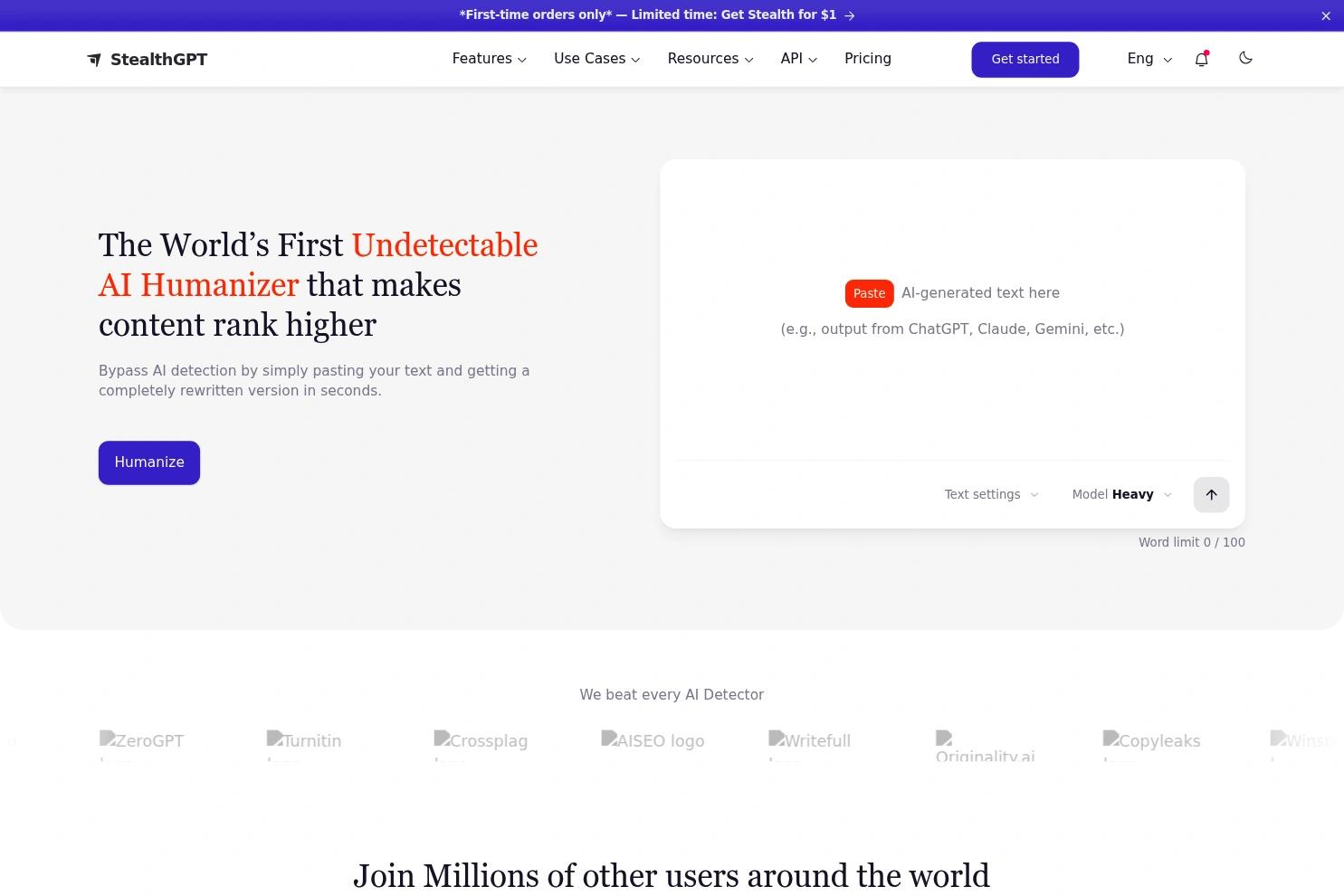The width and height of the screenshot is (1344, 896).
Task: Expand the Features menu
Action: (x=489, y=59)
